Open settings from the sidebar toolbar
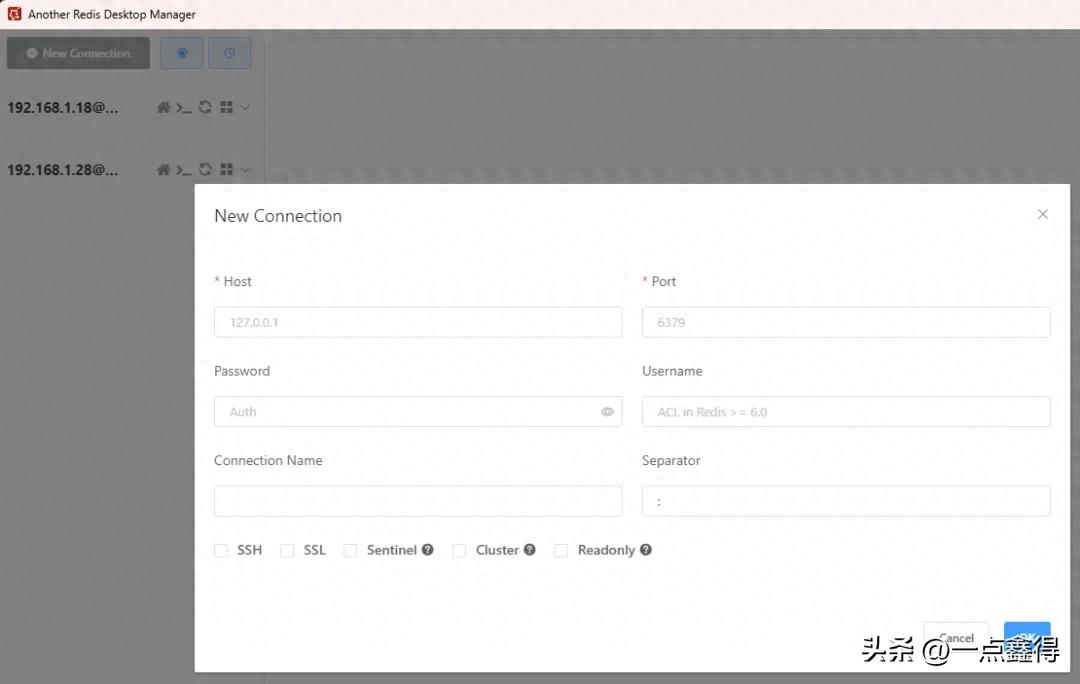 click(182, 53)
